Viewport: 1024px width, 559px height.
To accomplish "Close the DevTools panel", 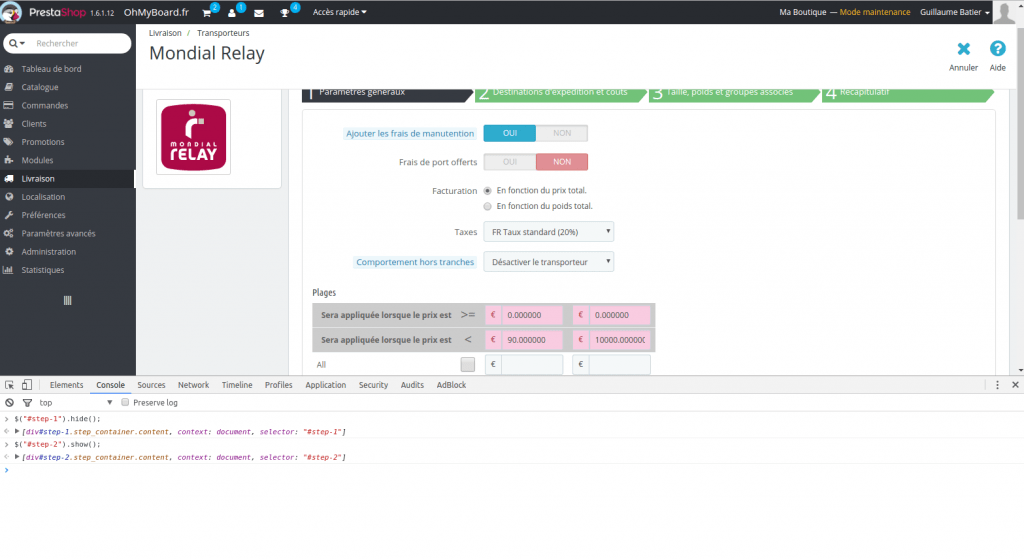I will tap(1015, 385).
